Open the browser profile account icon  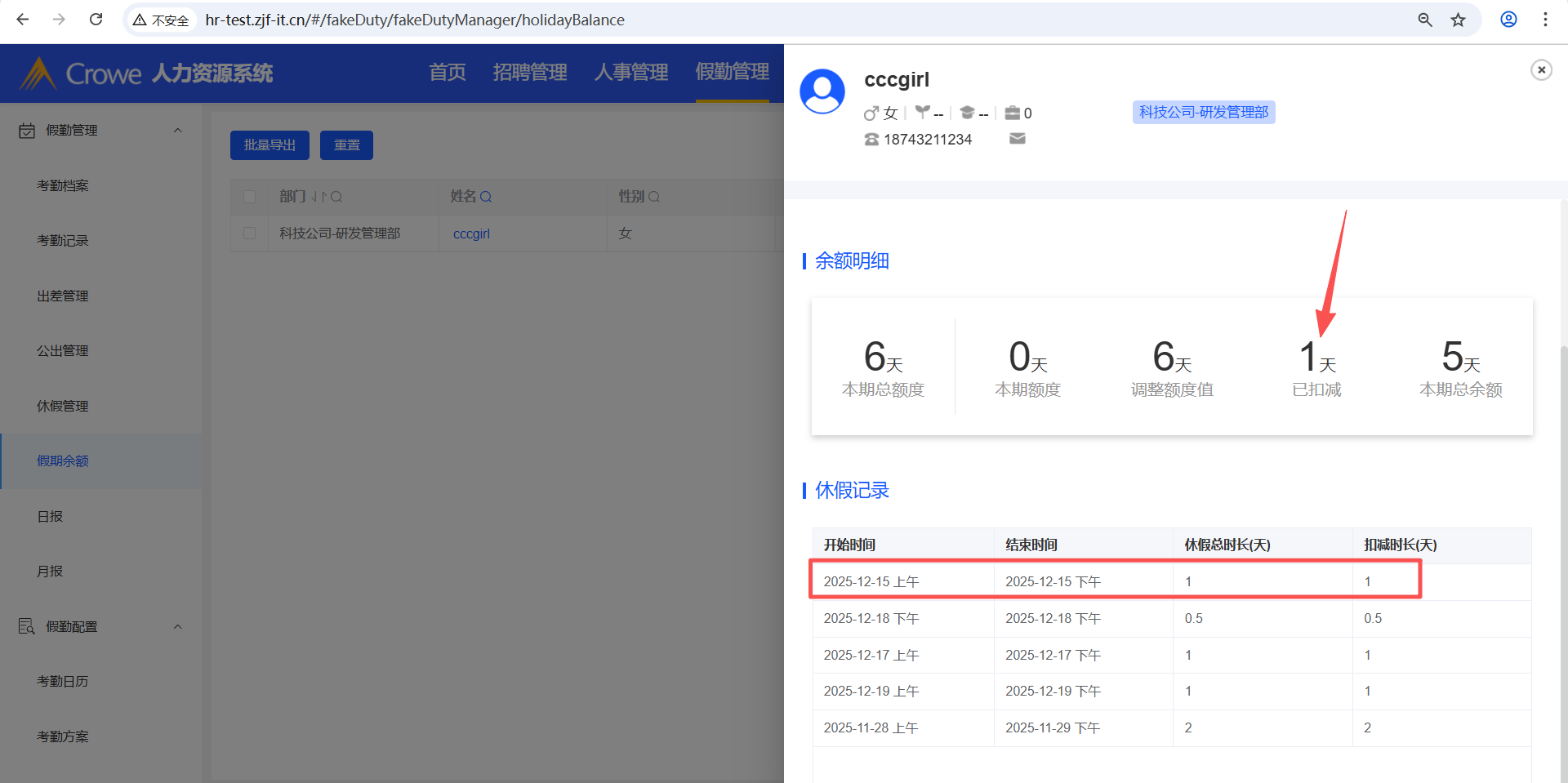[1508, 20]
